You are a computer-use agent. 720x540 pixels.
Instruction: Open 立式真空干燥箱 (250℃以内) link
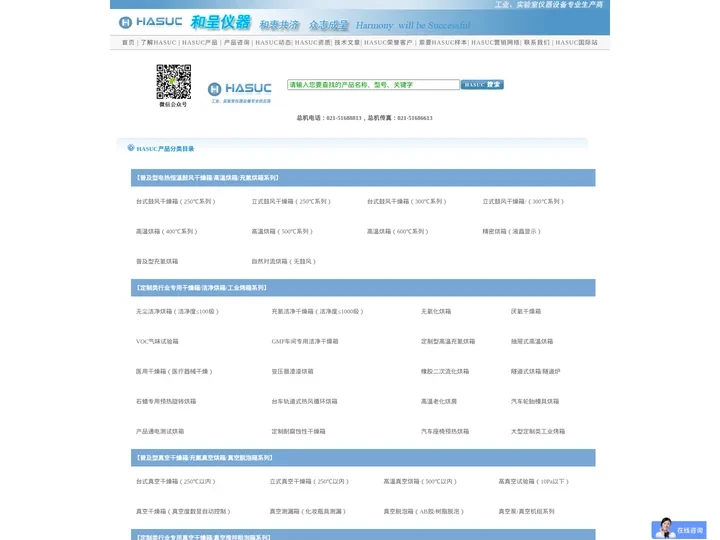pyautogui.click(x=309, y=481)
